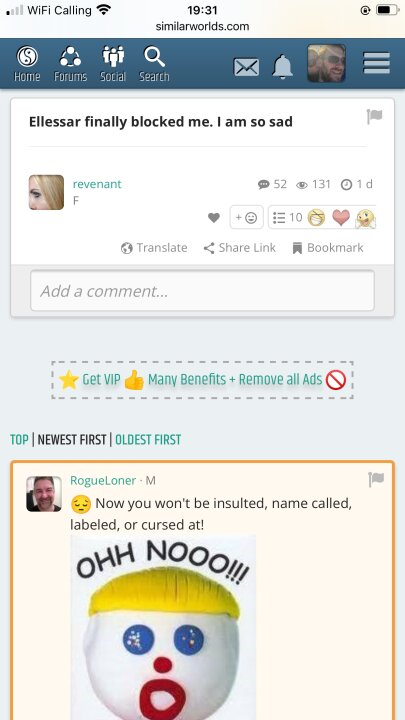Open the Get VIP benefits banner
405x720 pixels.
[202, 380]
